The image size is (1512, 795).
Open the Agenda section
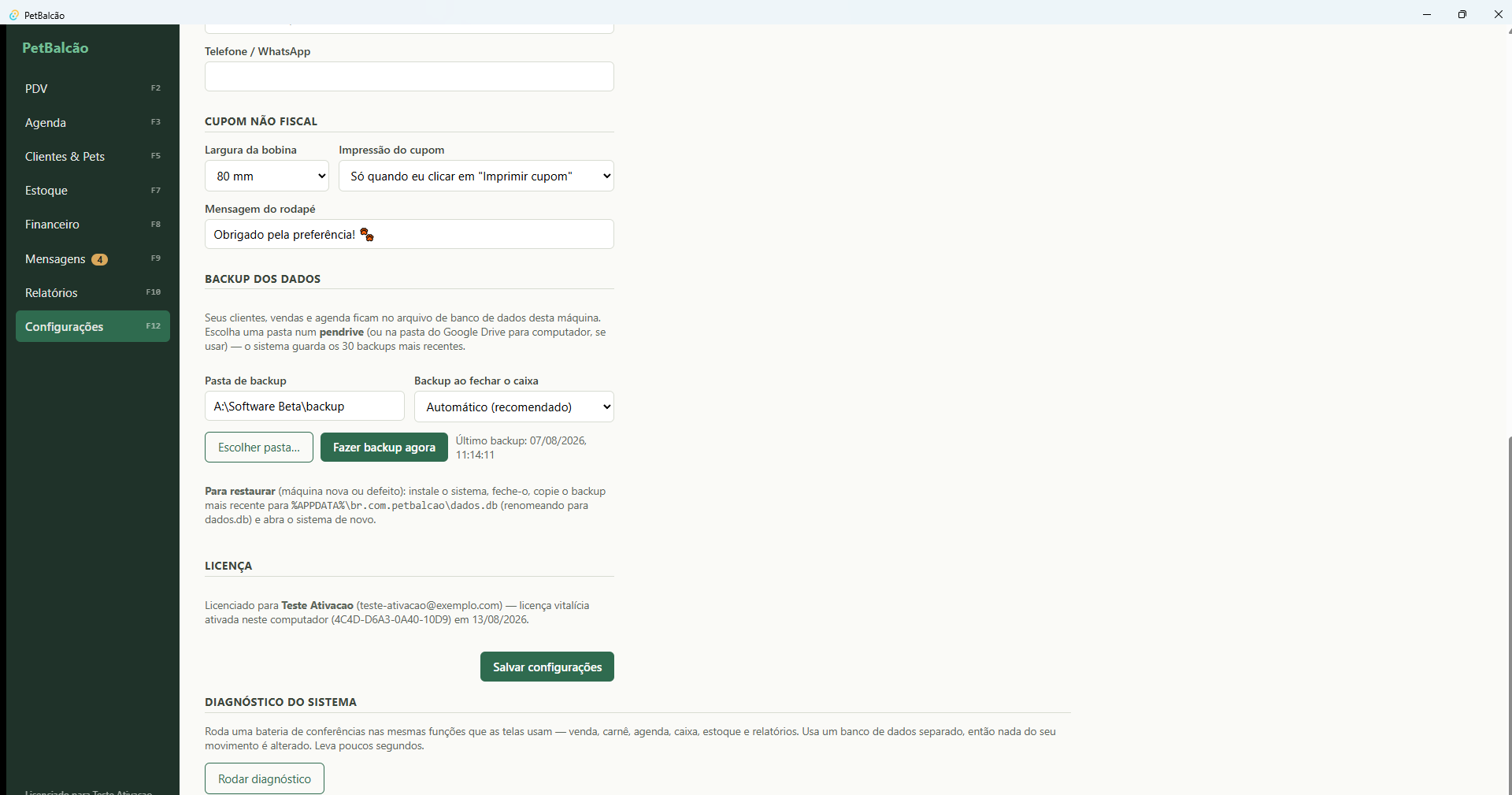pos(93,122)
